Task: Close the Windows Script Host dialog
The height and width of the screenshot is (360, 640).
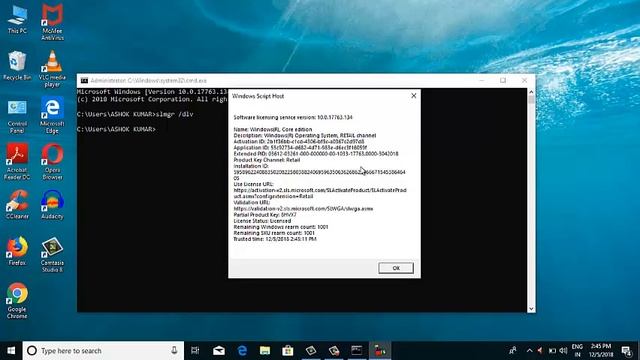Action: (x=413, y=96)
